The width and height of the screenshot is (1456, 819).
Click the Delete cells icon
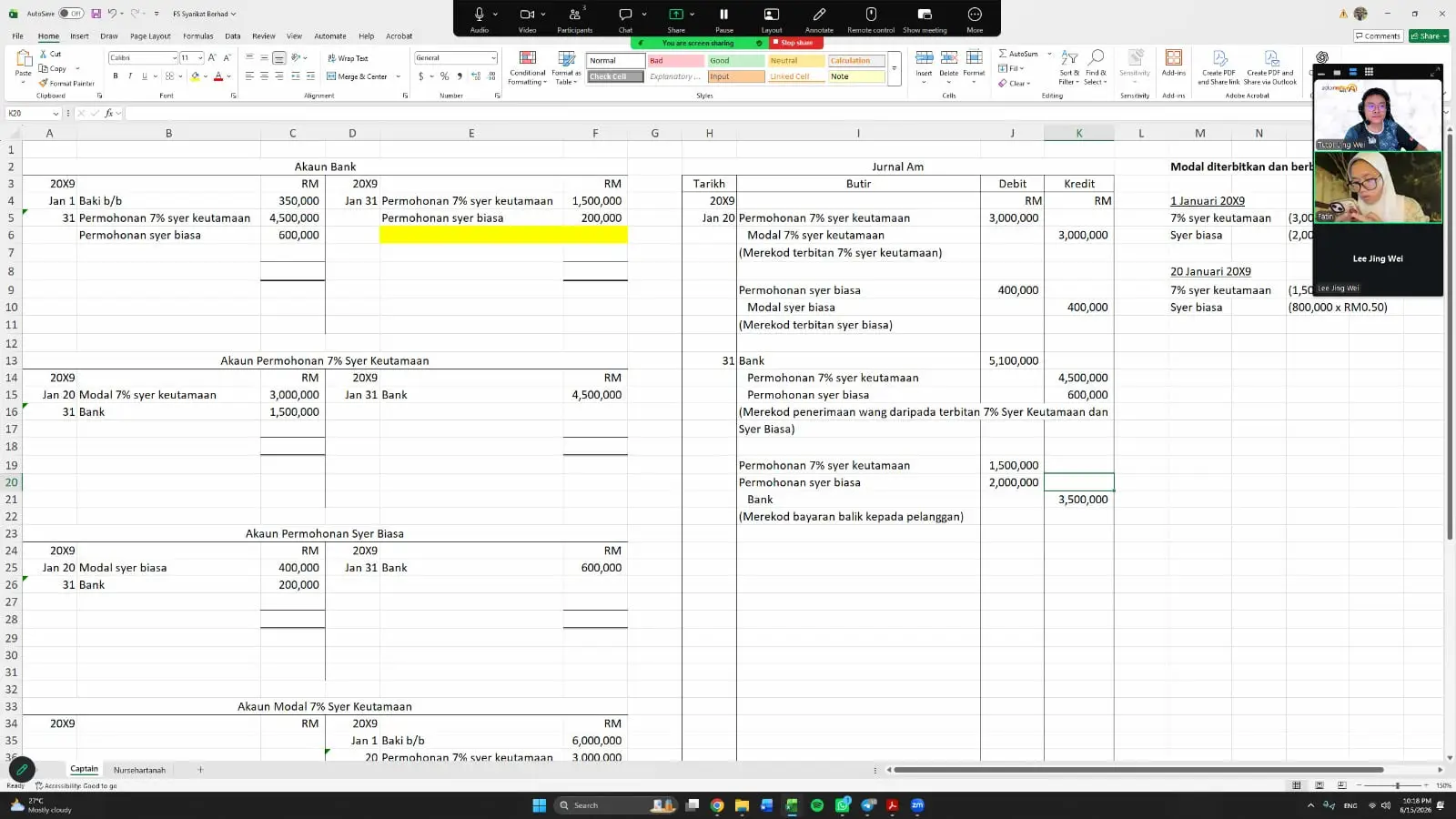click(x=948, y=58)
